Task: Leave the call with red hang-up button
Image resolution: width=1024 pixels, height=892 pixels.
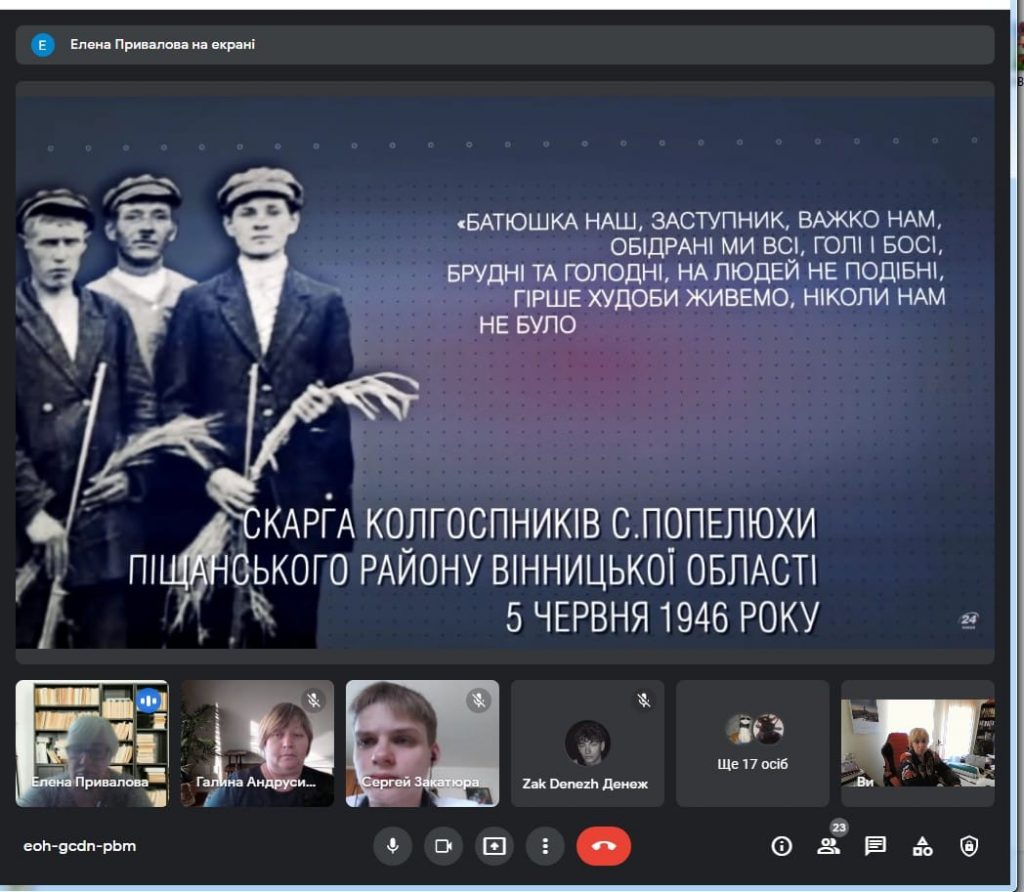Action: tap(603, 846)
